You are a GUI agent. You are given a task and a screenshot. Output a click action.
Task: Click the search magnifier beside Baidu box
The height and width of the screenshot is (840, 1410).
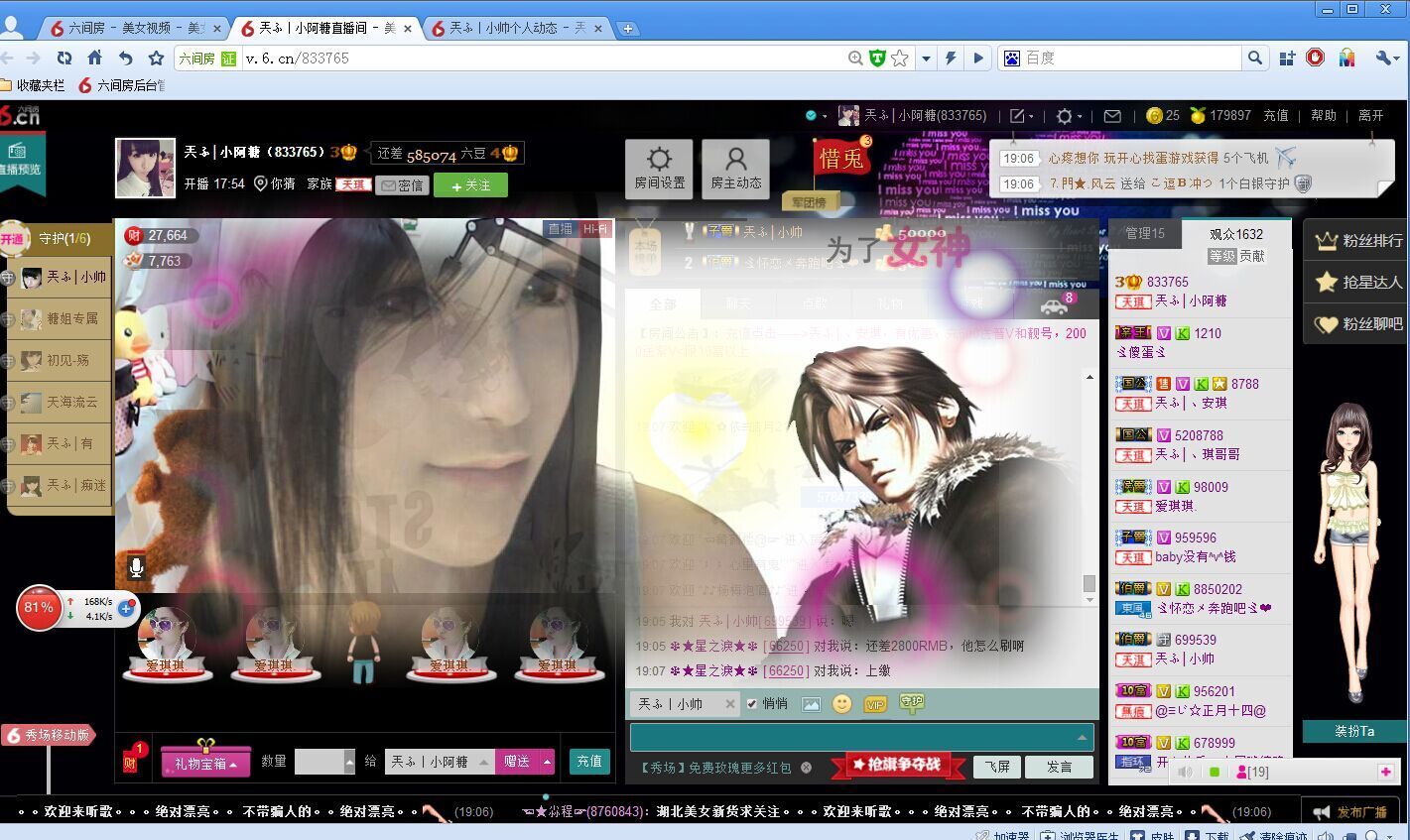[1255, 59]
